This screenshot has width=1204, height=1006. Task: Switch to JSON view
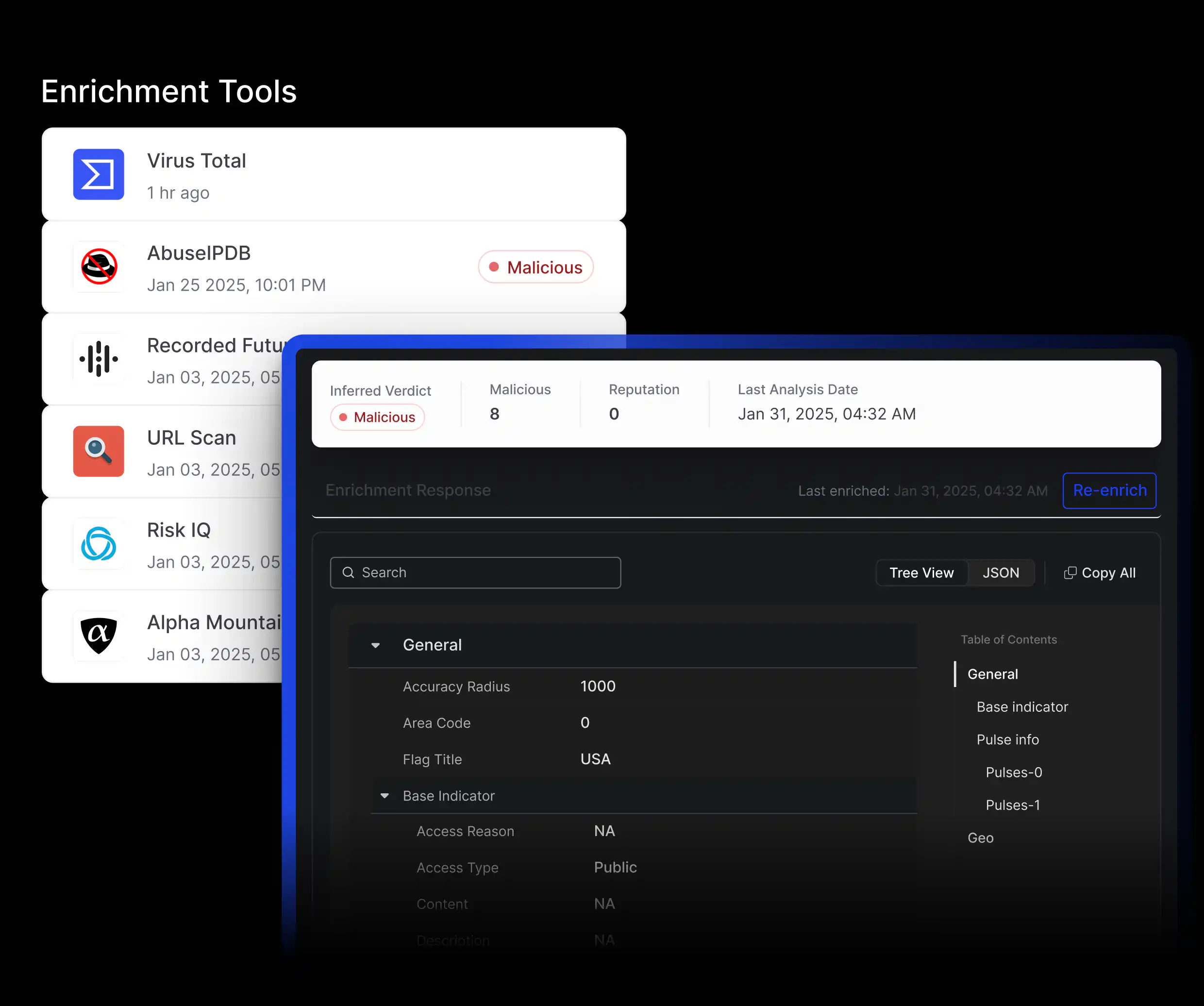(1001, 572)
